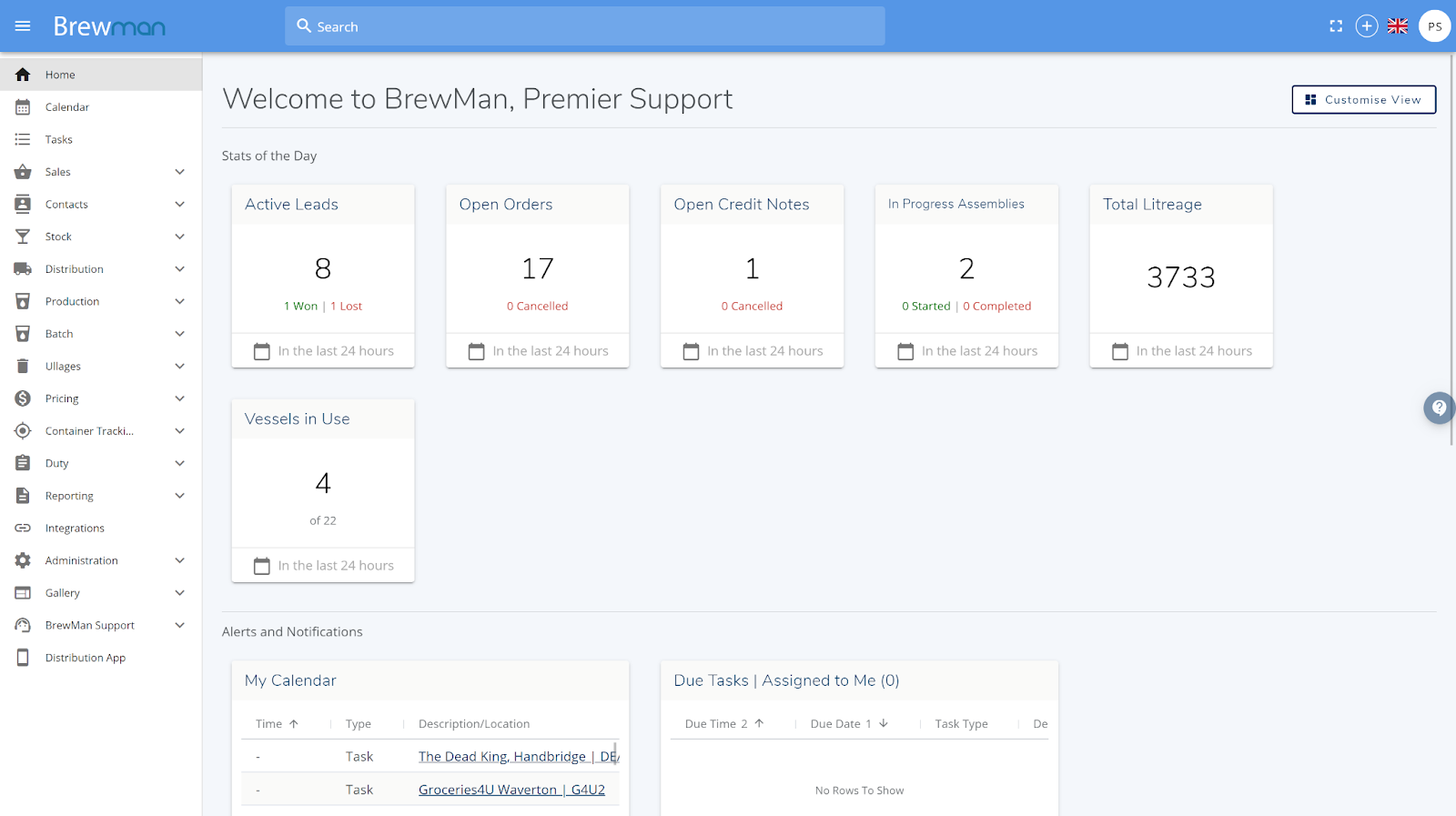Expand the Ullages menu chevron
This screenshot has width=1456, height=816.
tap(180, 366)
